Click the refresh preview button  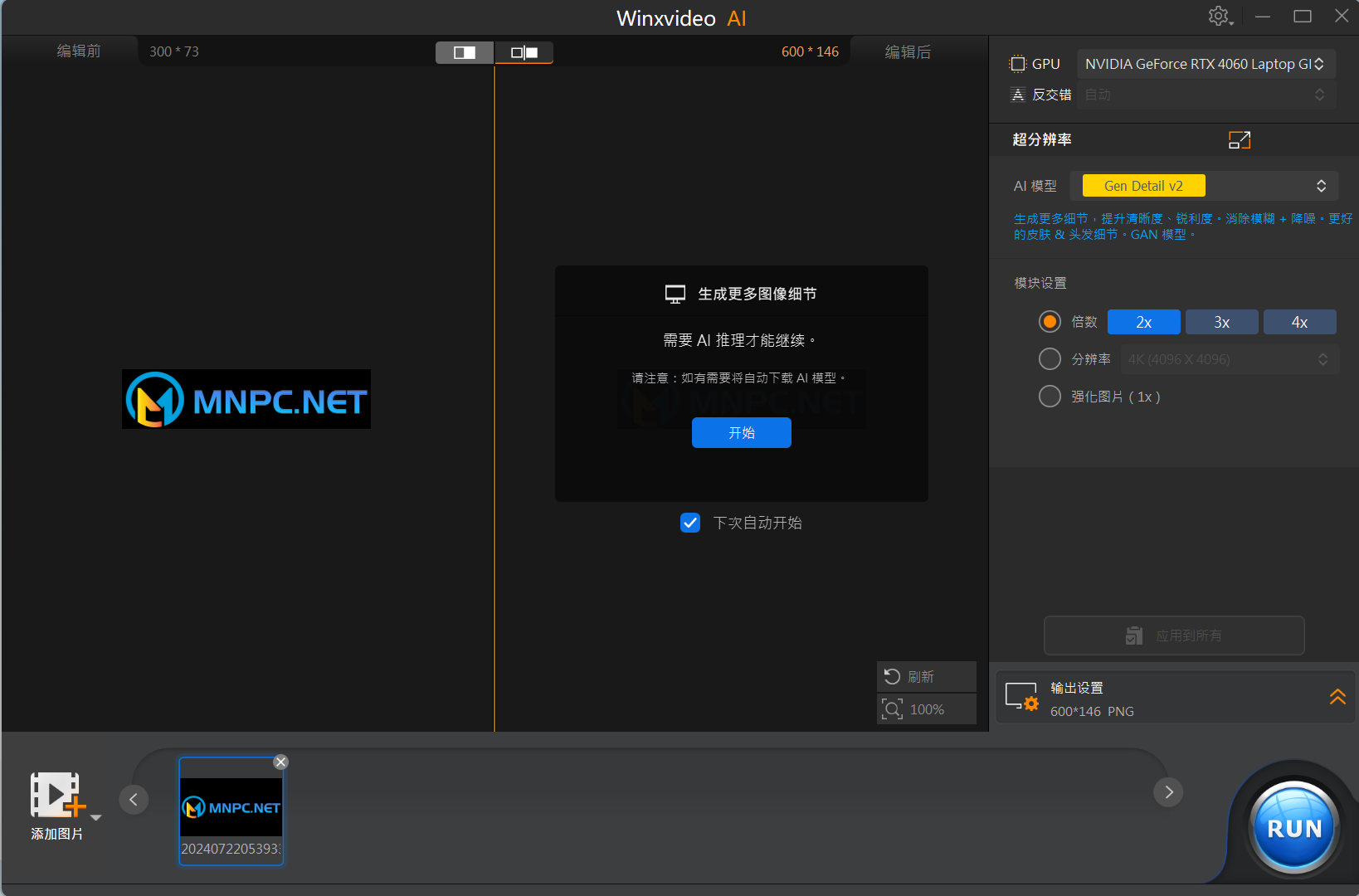coord(926,677)
